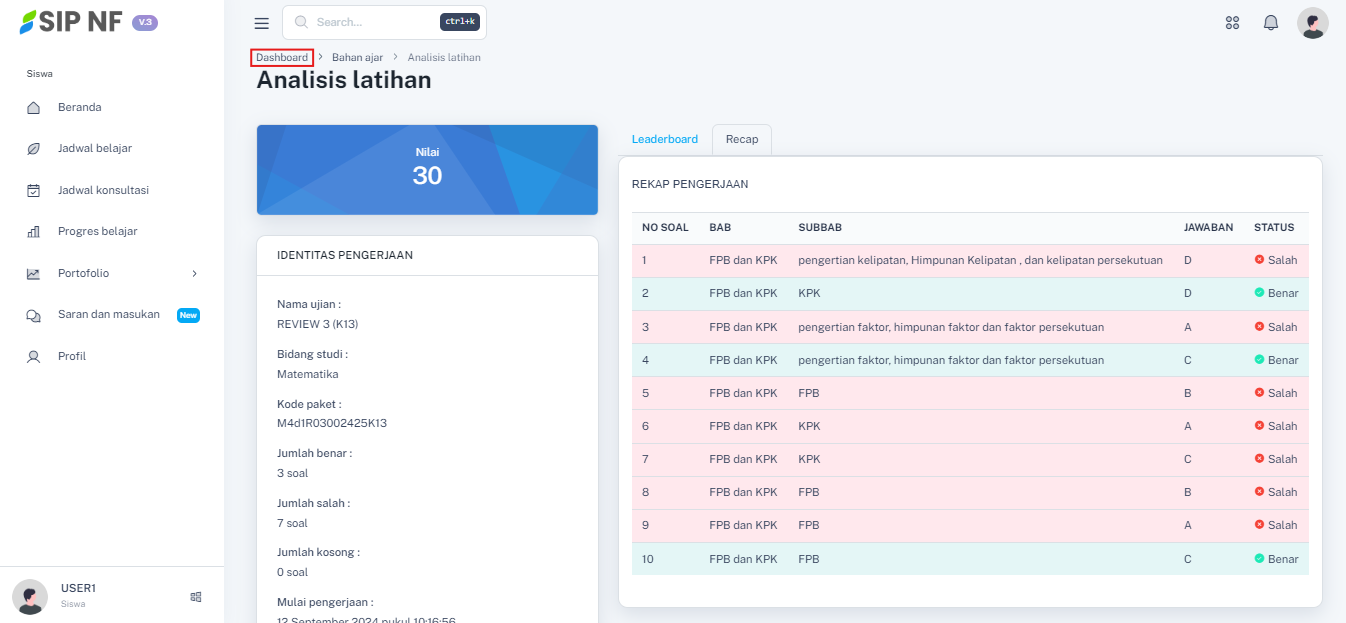Click the Beranda home icon
1346x623 pixels.
tap(33, 108)
